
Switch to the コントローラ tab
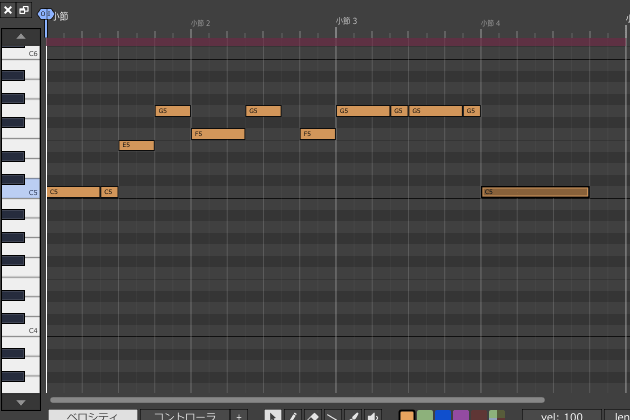click(184, 415)
